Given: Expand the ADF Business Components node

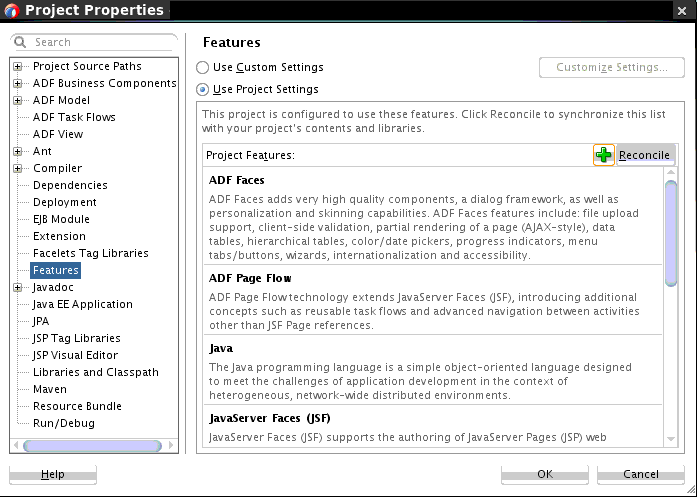Looking at the screenshot, I should click(x=17, y=84).
